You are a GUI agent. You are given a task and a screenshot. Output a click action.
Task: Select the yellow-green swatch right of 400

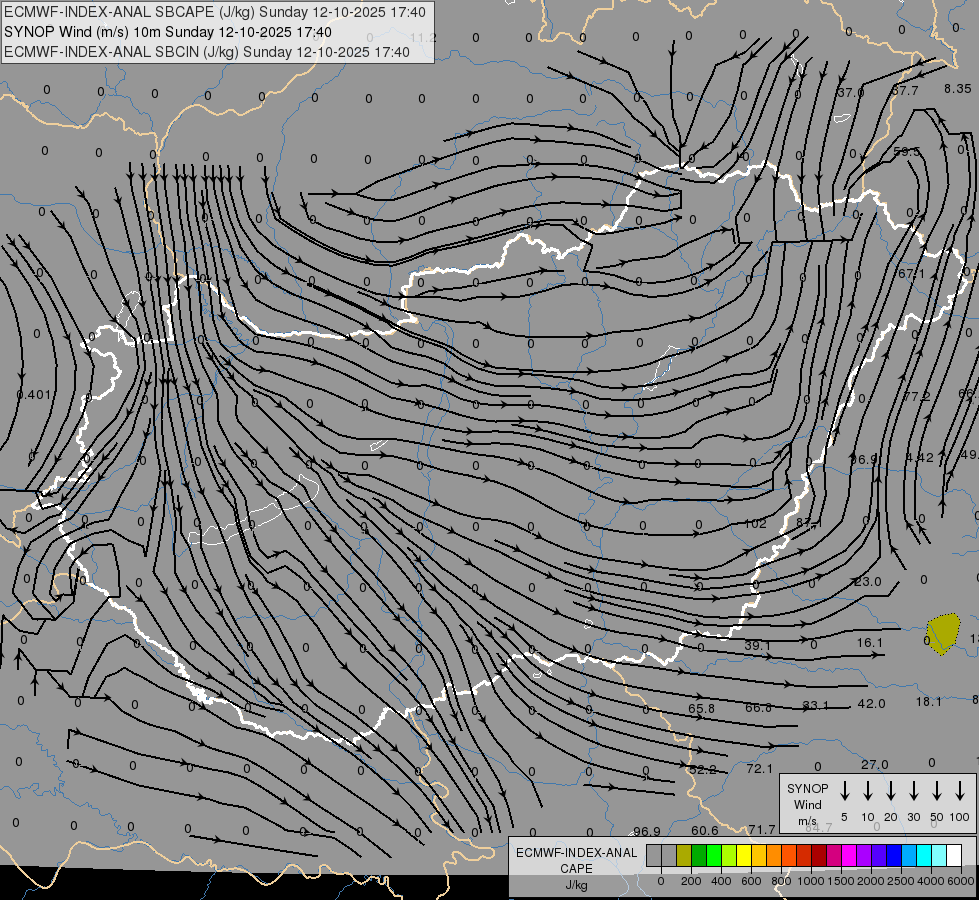(x=729, y=856)
